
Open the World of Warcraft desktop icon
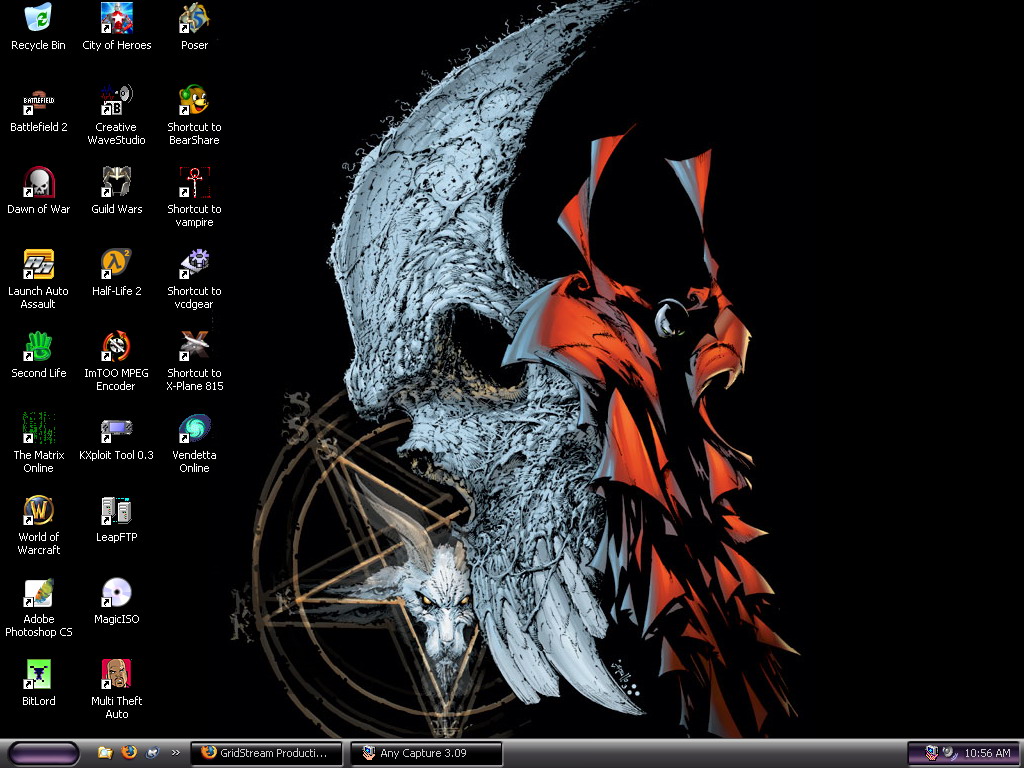39,511
